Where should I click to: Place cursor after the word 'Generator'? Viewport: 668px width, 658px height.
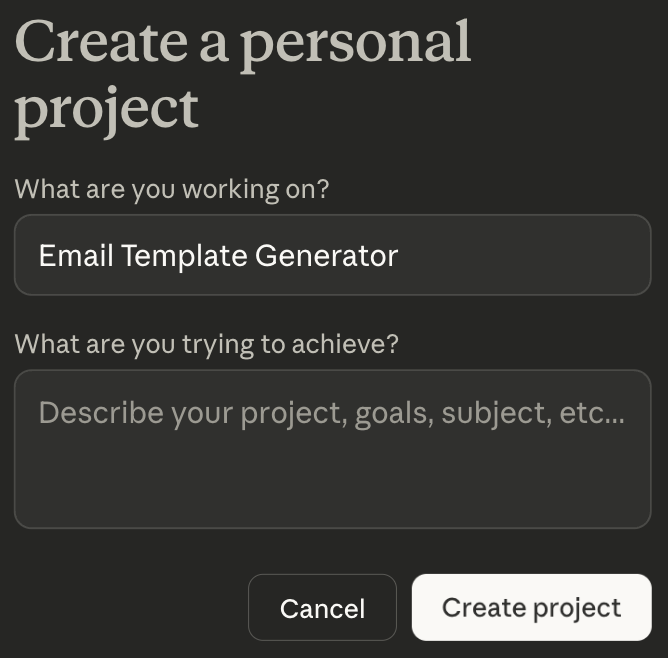pyautogui.click(x=399, y=256)
